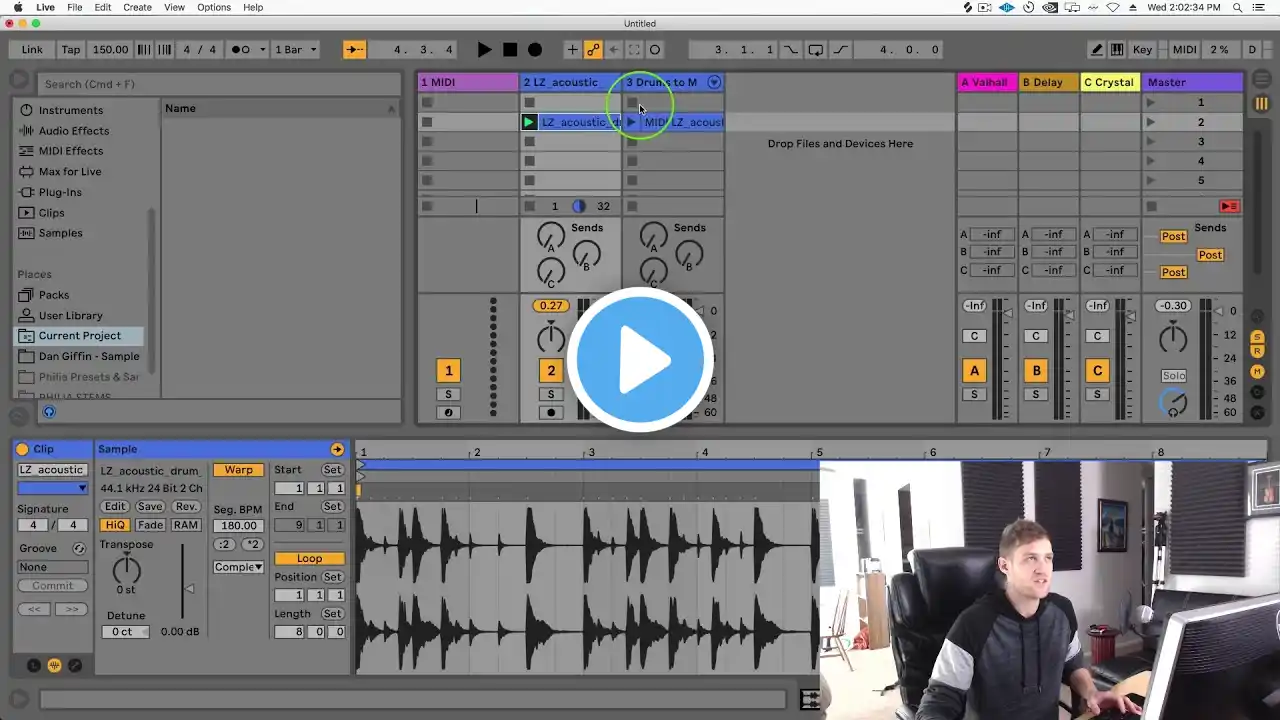Enable the Punch-In switch
The height and width of the screenshot is (720, 1280).
click(791, 50)
